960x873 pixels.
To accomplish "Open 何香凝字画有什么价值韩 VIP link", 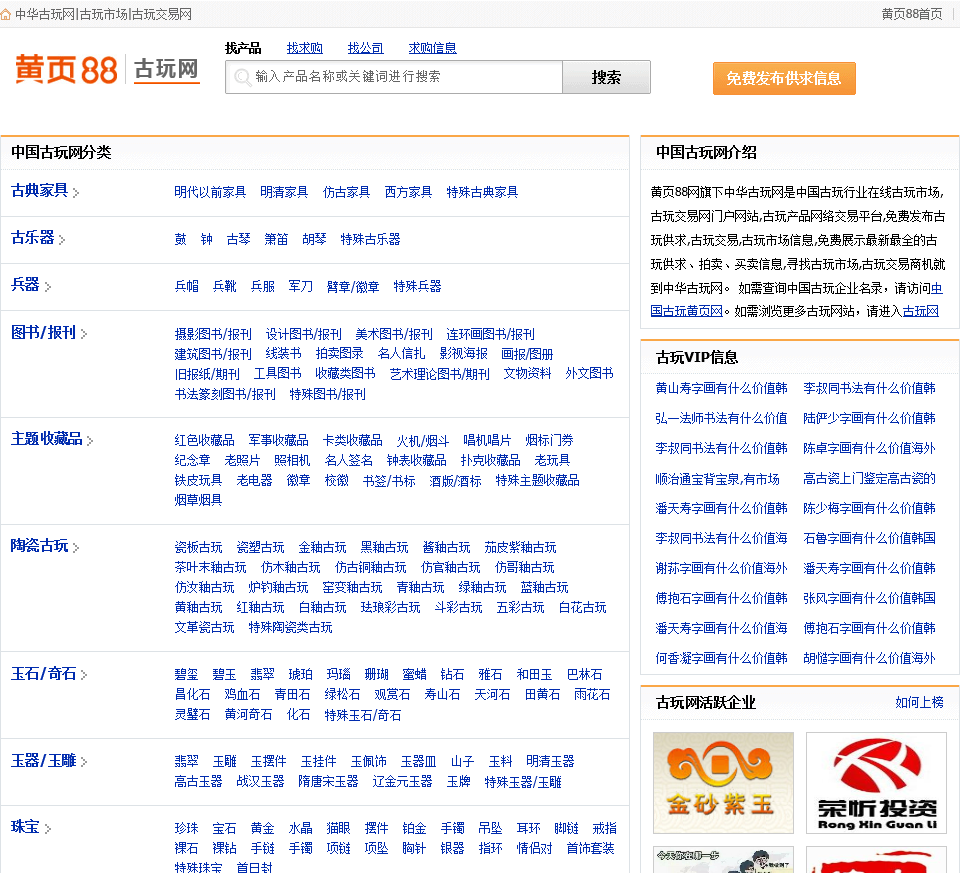I will click(721, 658).
